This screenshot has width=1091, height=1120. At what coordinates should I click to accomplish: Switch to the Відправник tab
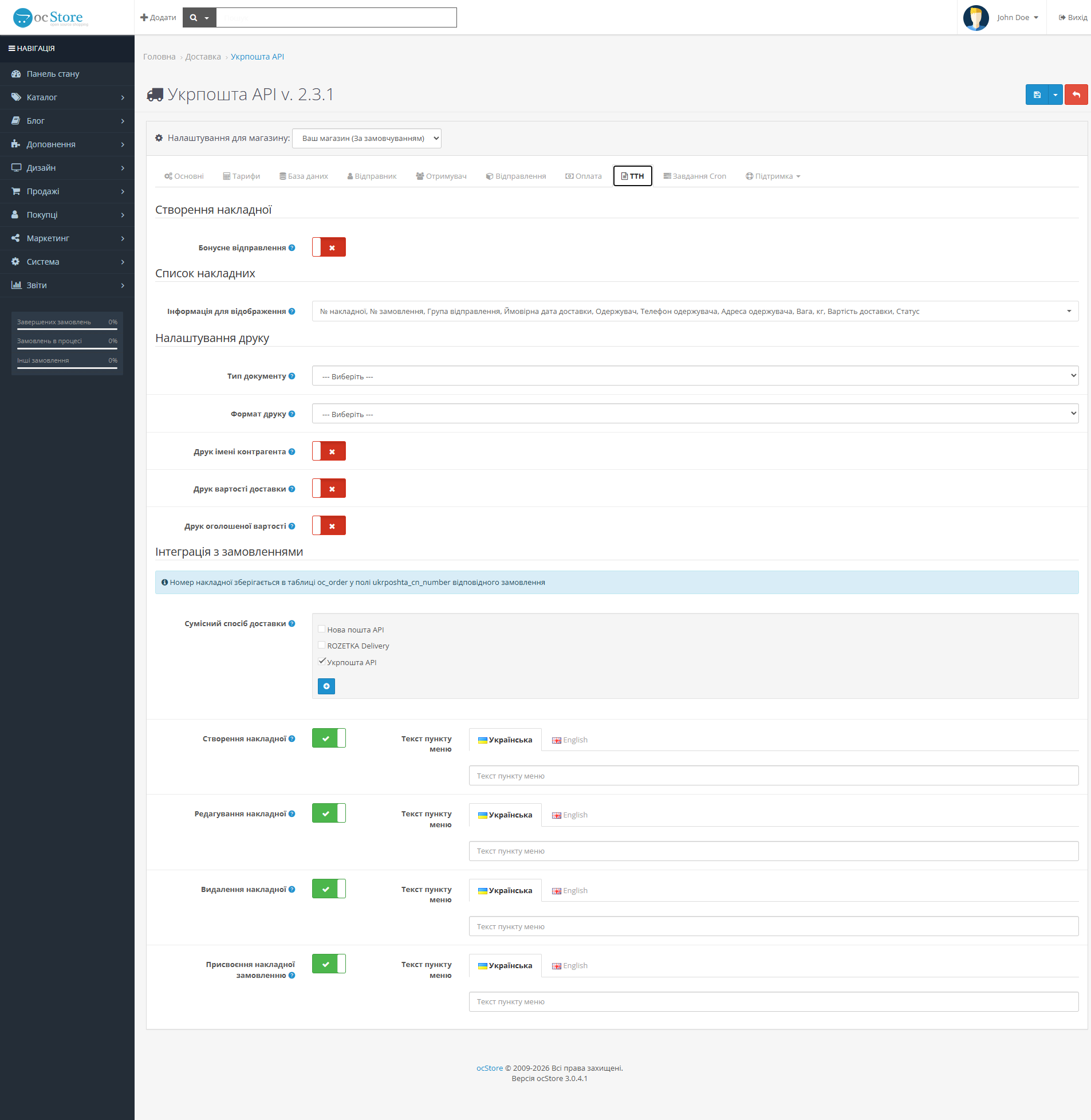(x=372, y=176)
